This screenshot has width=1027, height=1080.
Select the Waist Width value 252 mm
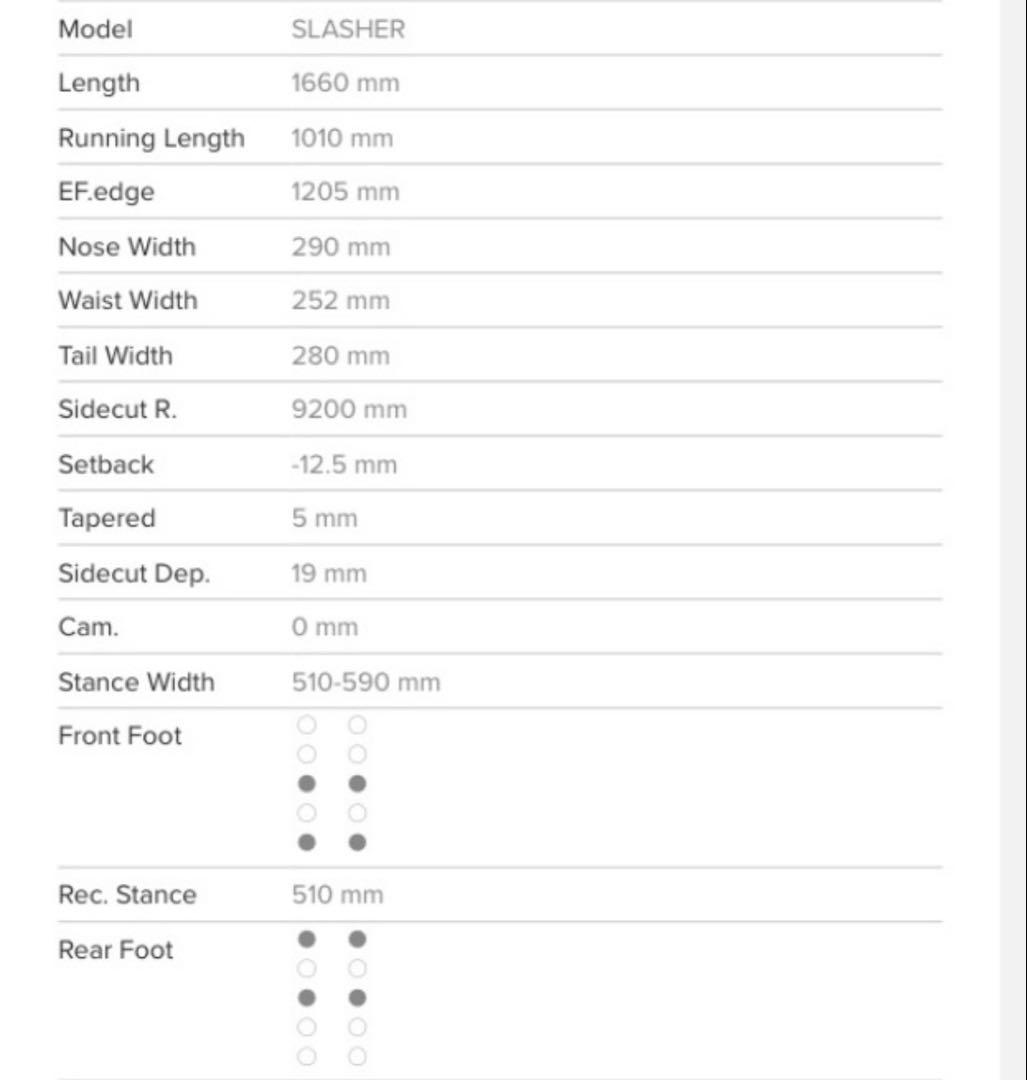(340, 301)
